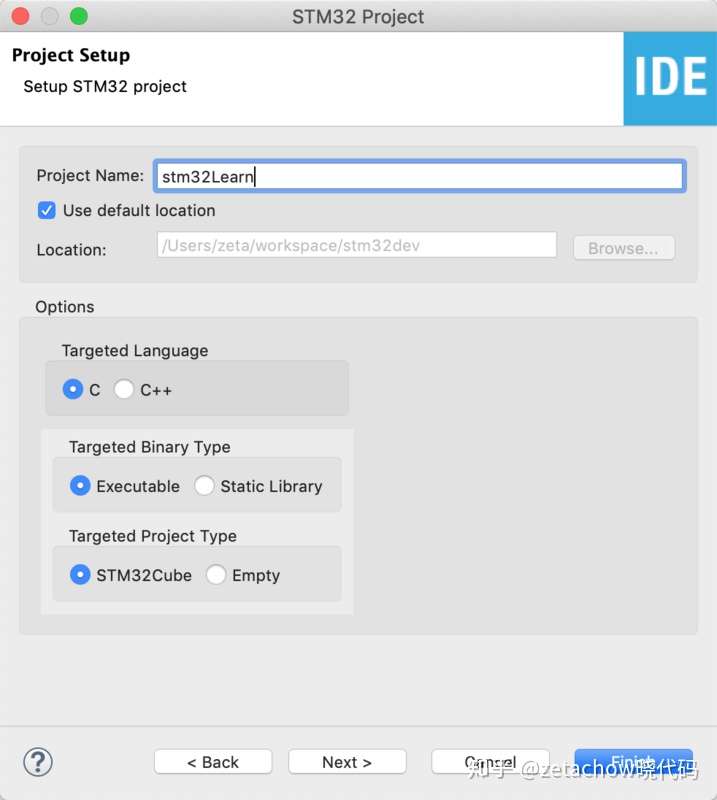Go to previous step with Back button
This screenshot has height=800, width=717.
point(213,762)
